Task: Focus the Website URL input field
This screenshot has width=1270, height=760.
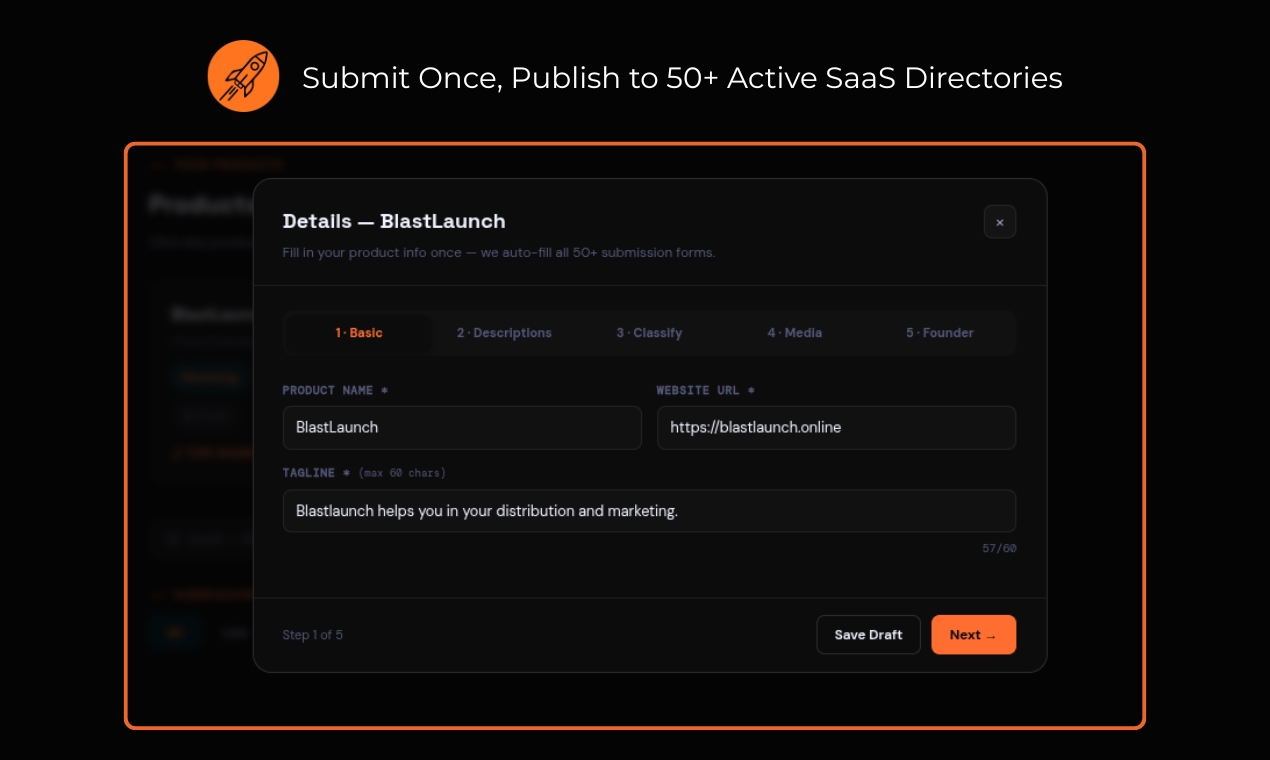Action: [837, 427]
